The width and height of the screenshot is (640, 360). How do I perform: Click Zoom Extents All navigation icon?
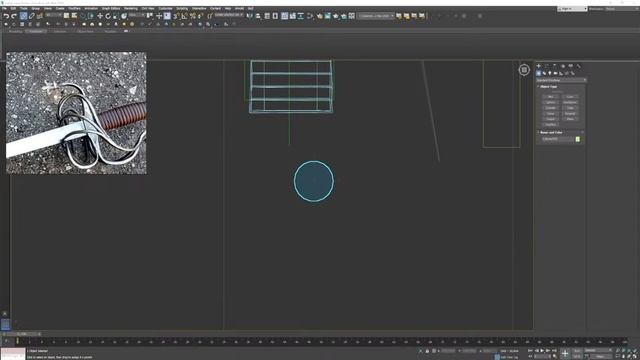pyautogui.click(x=634, y=350)
